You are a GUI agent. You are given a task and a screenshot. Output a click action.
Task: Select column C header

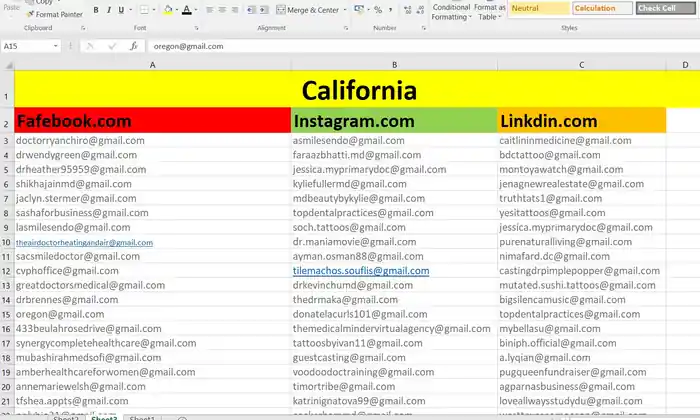tap(582, 65)
